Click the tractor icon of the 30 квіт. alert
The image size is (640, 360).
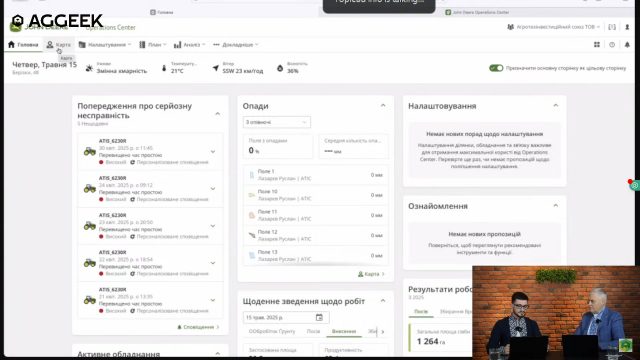(90, 151)
